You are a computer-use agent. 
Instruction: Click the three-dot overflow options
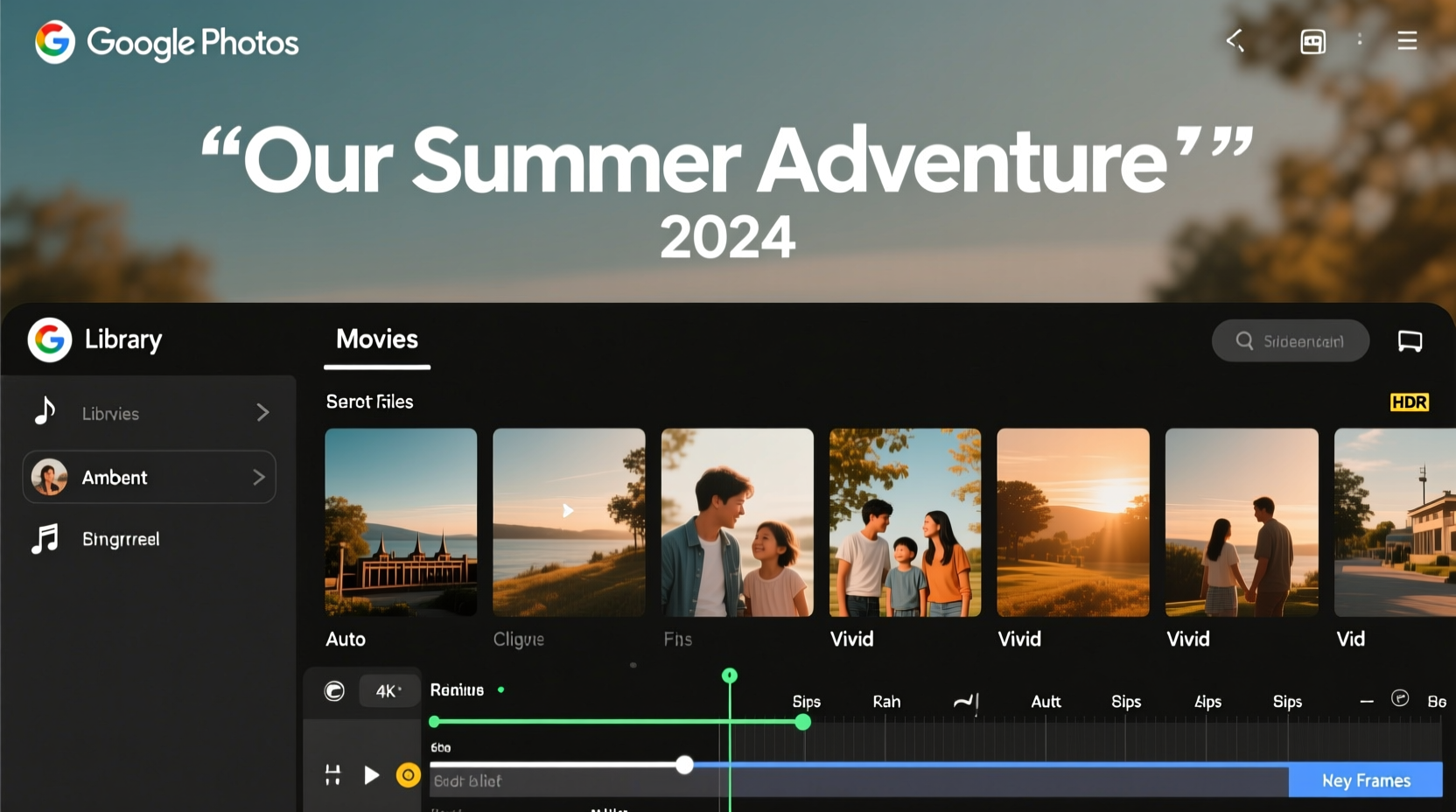1360,40
